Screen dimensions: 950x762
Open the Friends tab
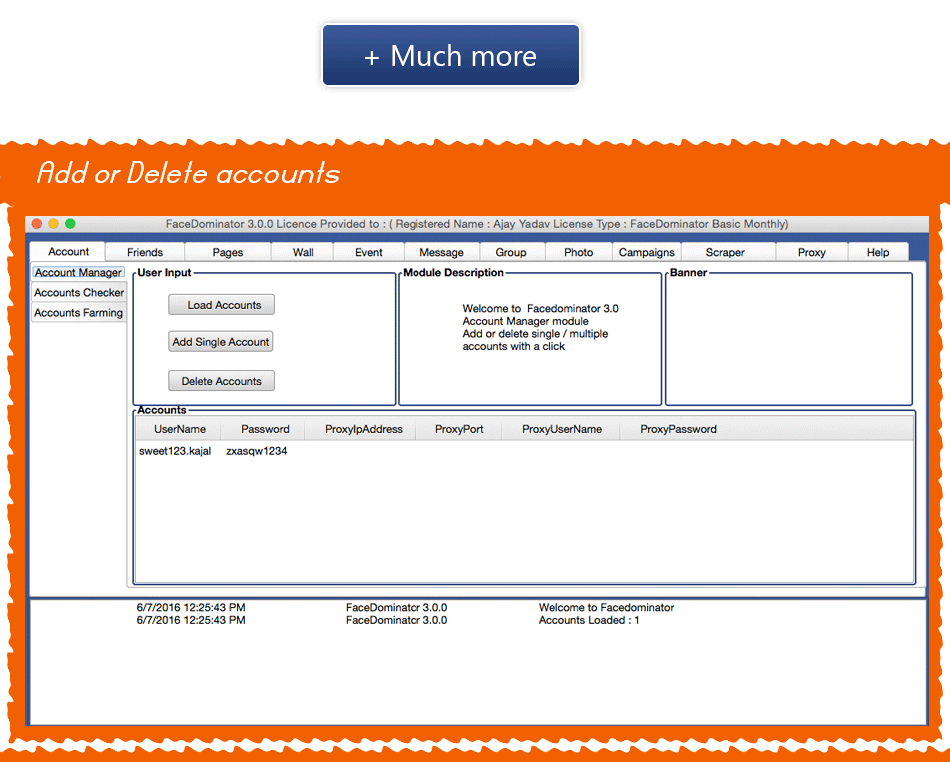(145, 252)
